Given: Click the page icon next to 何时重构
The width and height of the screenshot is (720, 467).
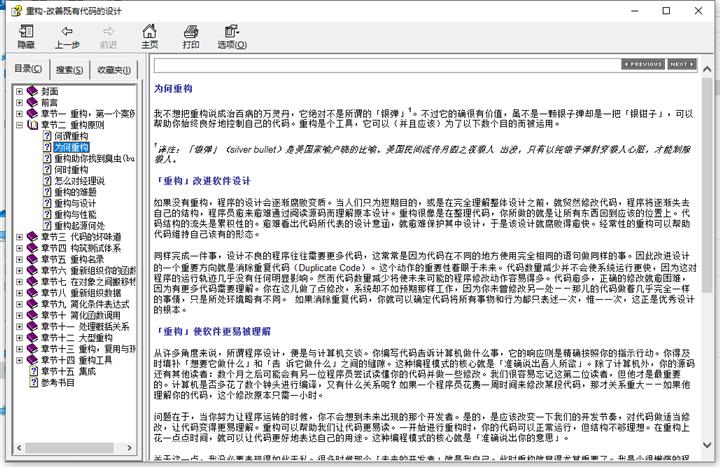Looking at the screenshot, I should (47, 169).
